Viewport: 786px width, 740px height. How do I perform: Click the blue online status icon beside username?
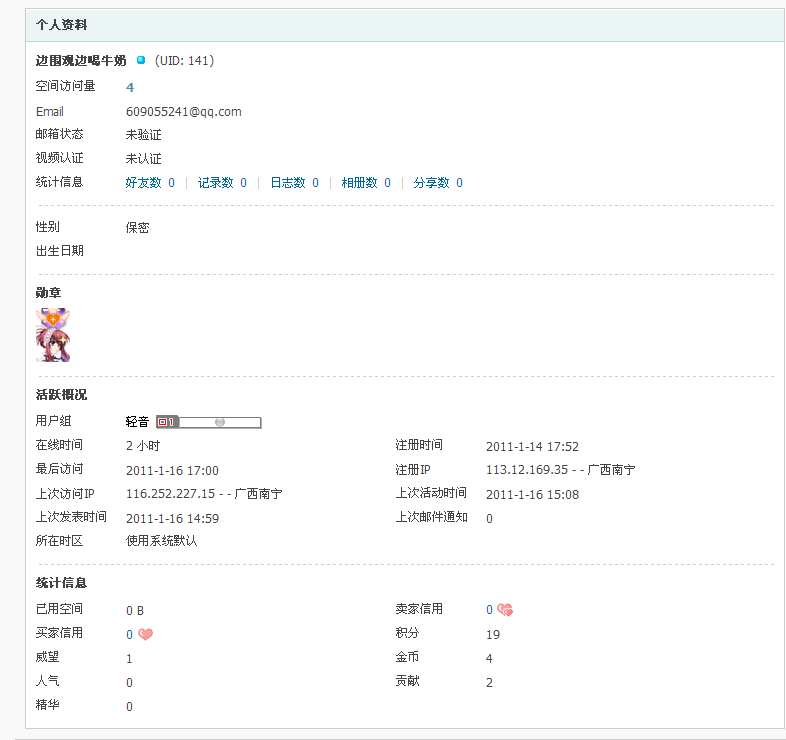[x=141, y=60]
